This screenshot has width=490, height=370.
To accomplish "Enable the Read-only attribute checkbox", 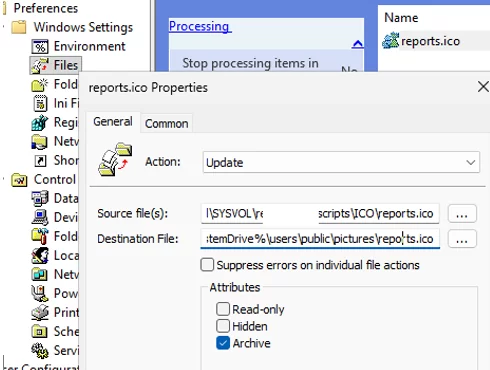I will coord(223,309).
